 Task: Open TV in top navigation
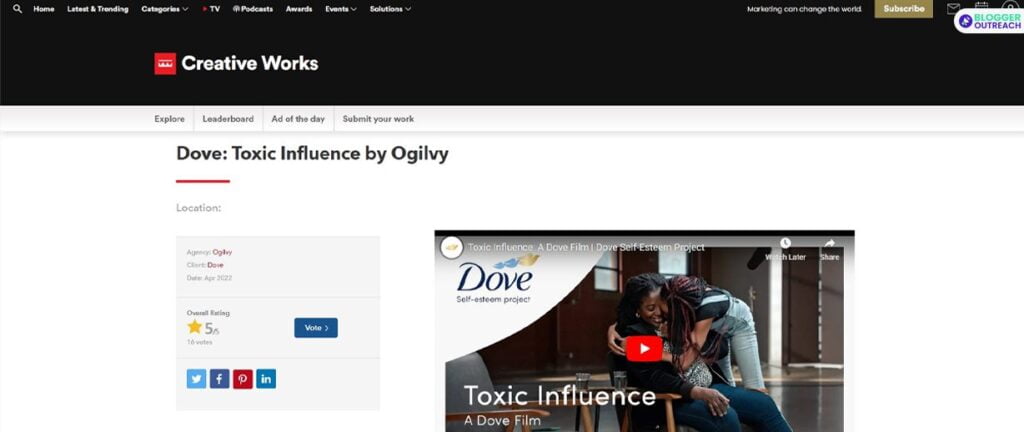(211, 9)
